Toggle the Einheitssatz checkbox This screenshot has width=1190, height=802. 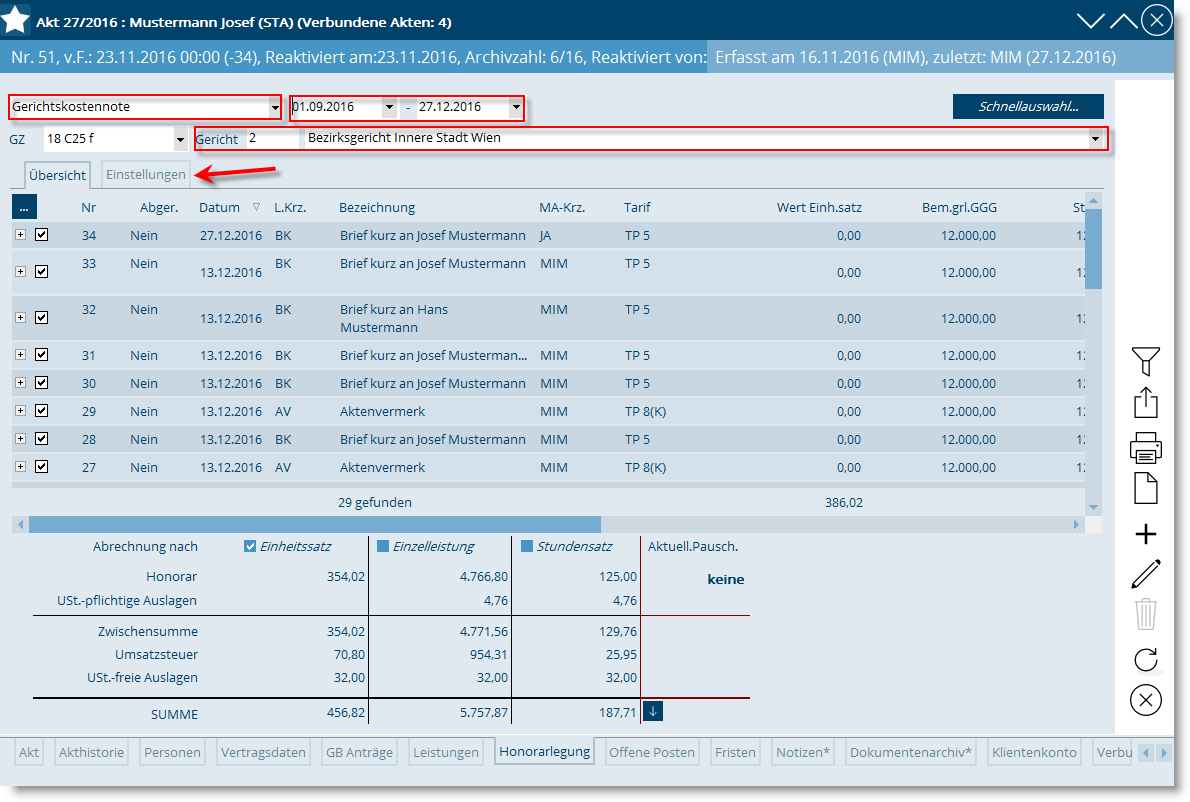click(x=250, y=546)
